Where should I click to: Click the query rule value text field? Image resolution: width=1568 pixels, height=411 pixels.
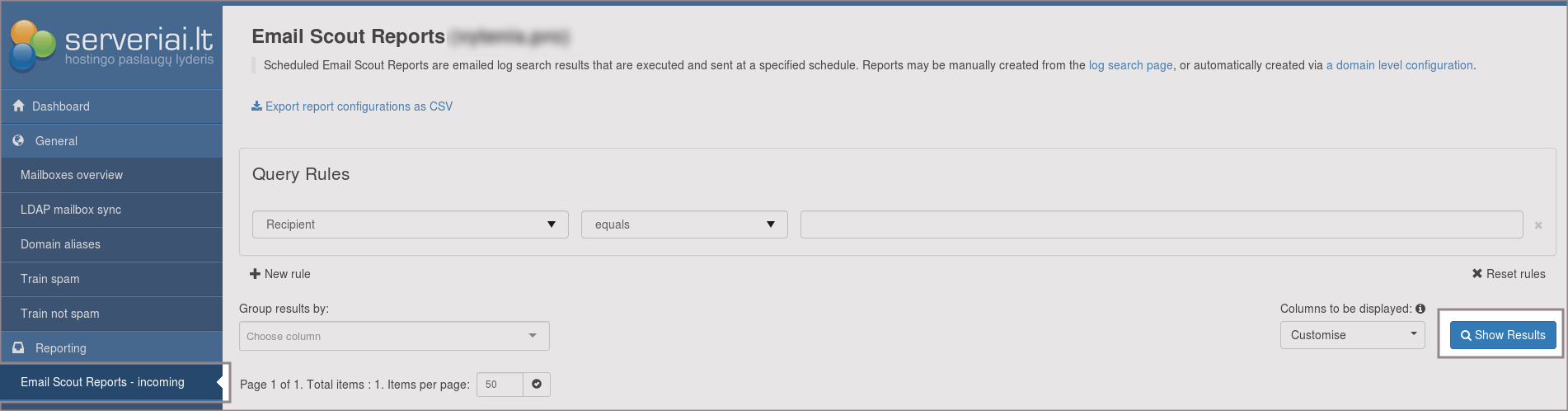click(1161, 224)
